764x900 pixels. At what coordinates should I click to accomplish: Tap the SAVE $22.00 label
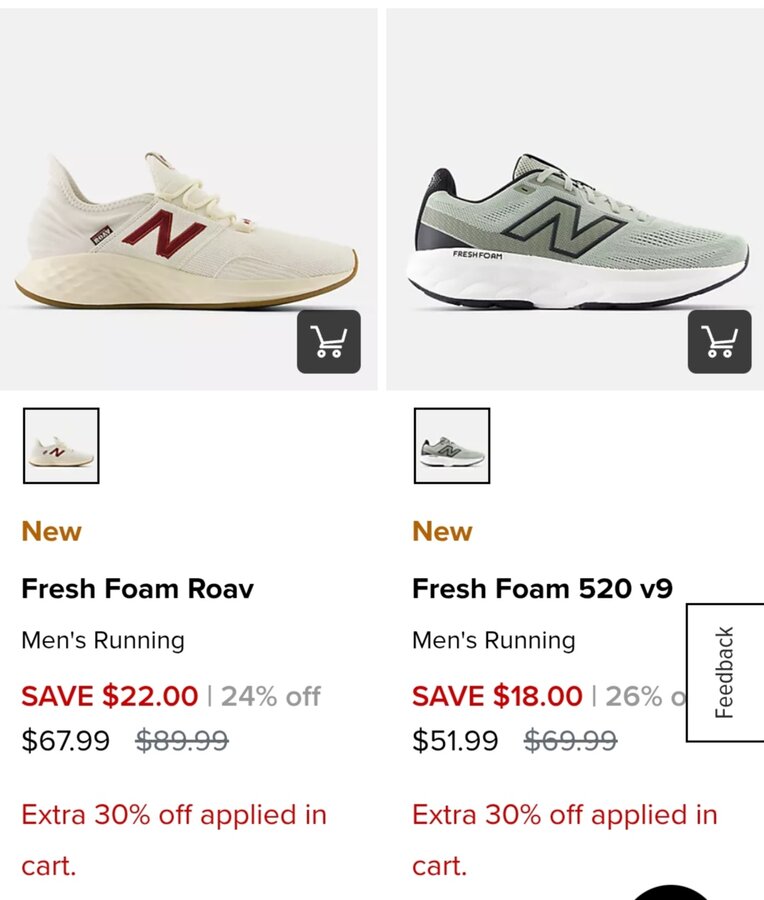point(110,696)
